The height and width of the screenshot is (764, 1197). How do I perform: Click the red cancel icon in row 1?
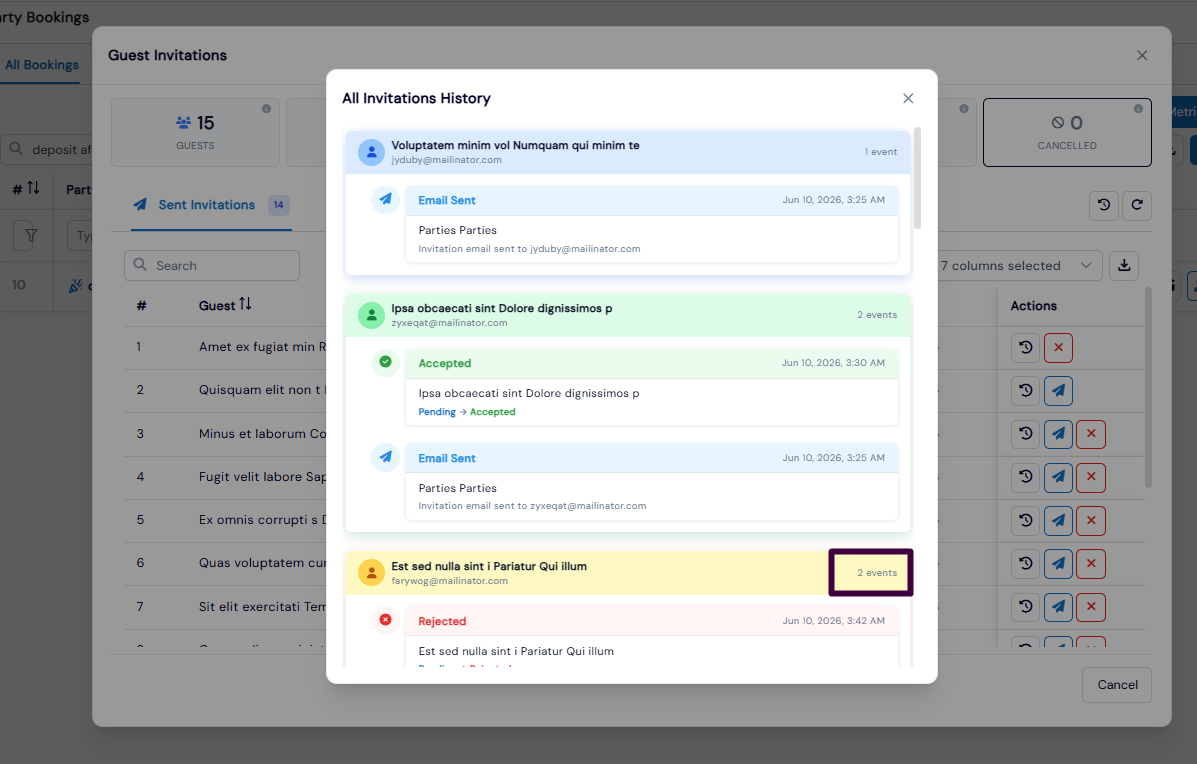[x=1058, y=347]
